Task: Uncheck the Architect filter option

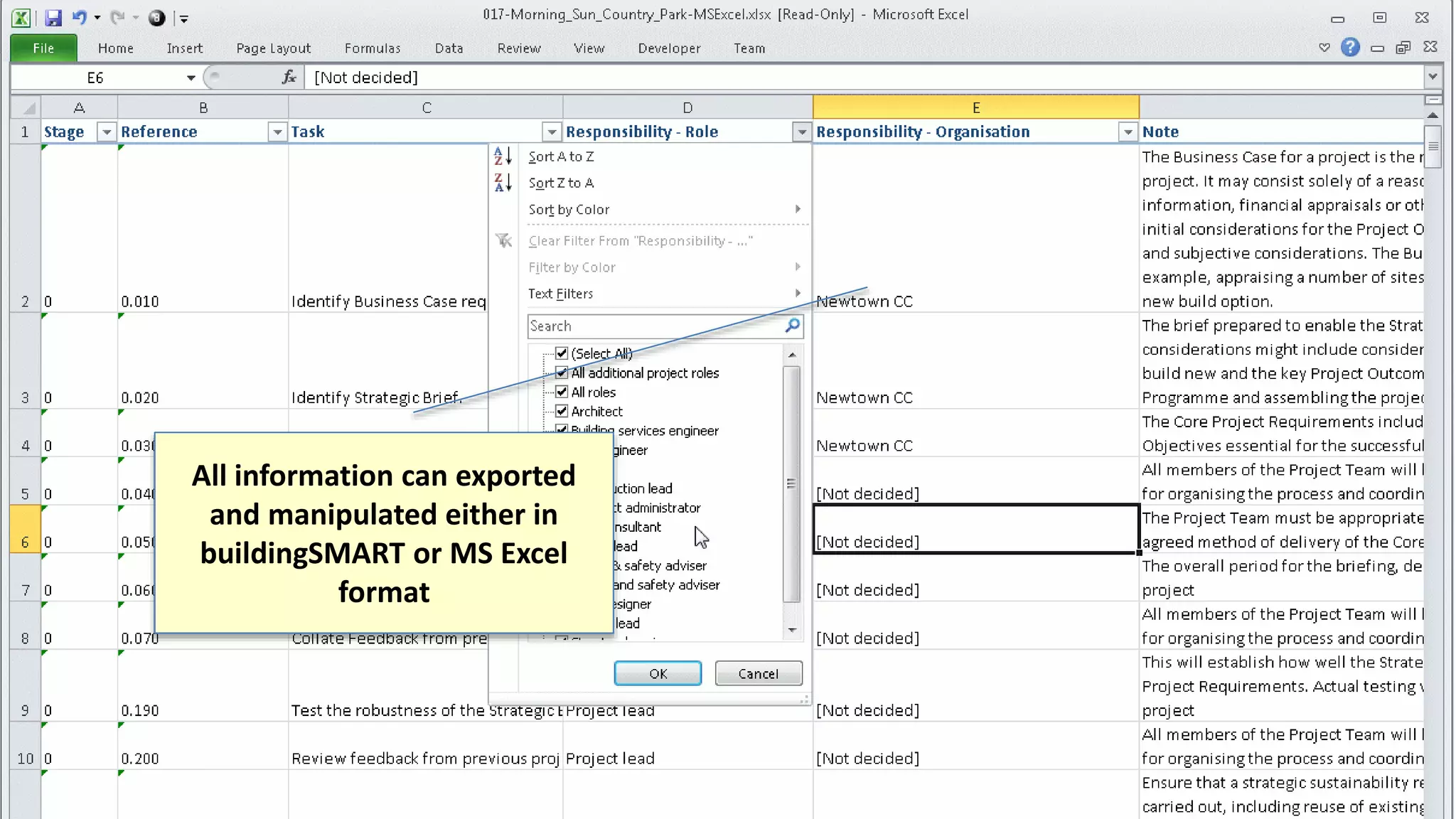Action: pos(562,411)
